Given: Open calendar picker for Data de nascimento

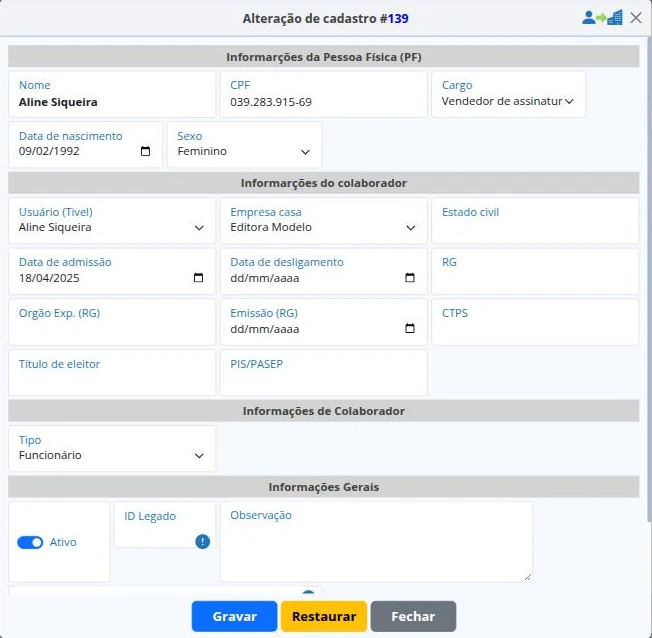Looking at the screenshot, I should click(x=145, y=151).
